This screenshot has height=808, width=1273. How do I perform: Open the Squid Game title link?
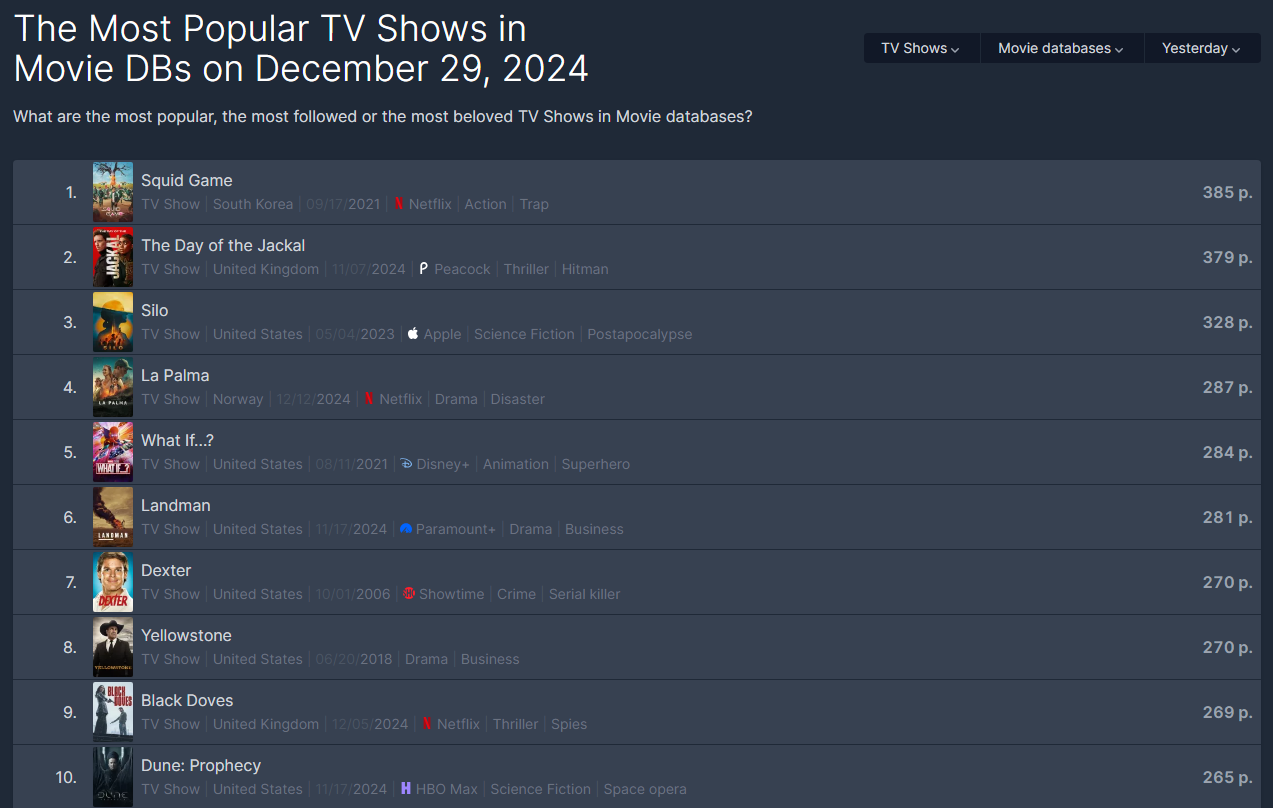point(187,180)
